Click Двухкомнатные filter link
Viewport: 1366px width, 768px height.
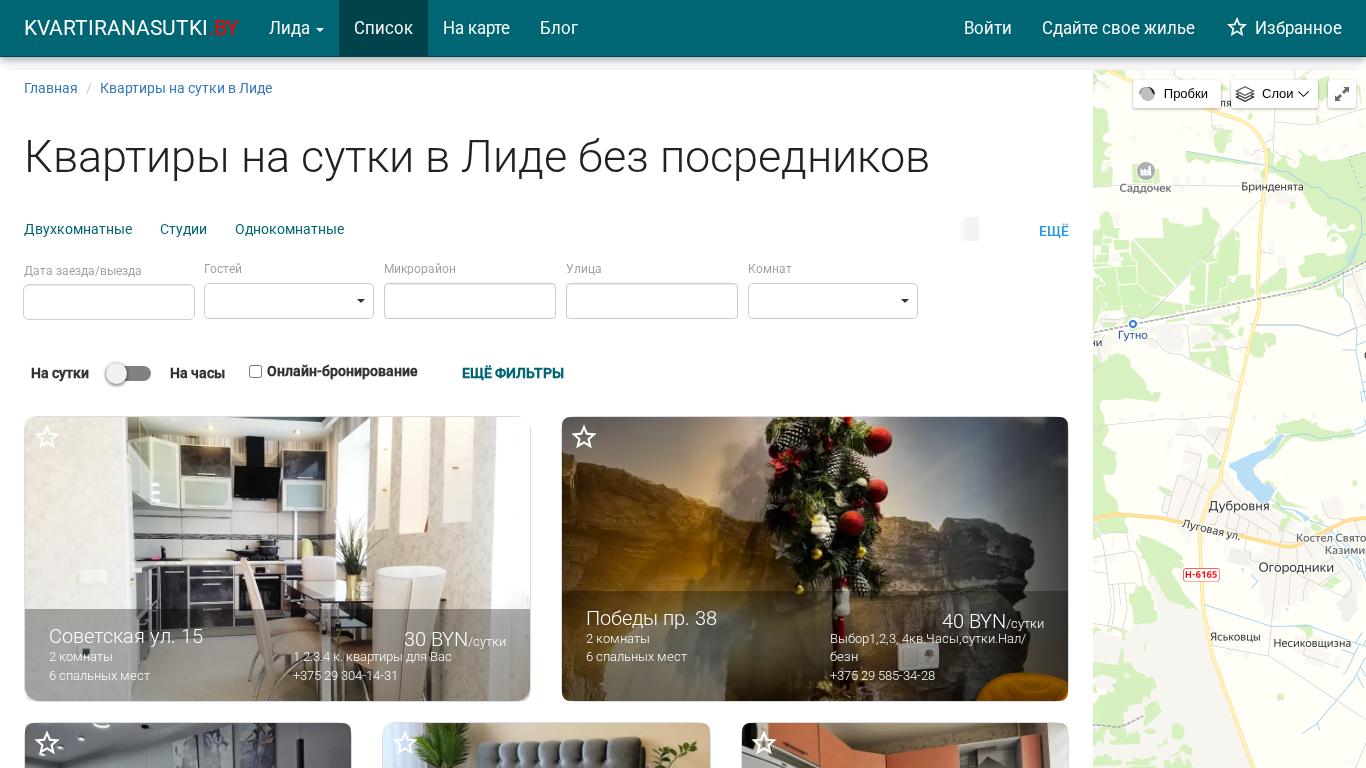(x=78, y=229)
